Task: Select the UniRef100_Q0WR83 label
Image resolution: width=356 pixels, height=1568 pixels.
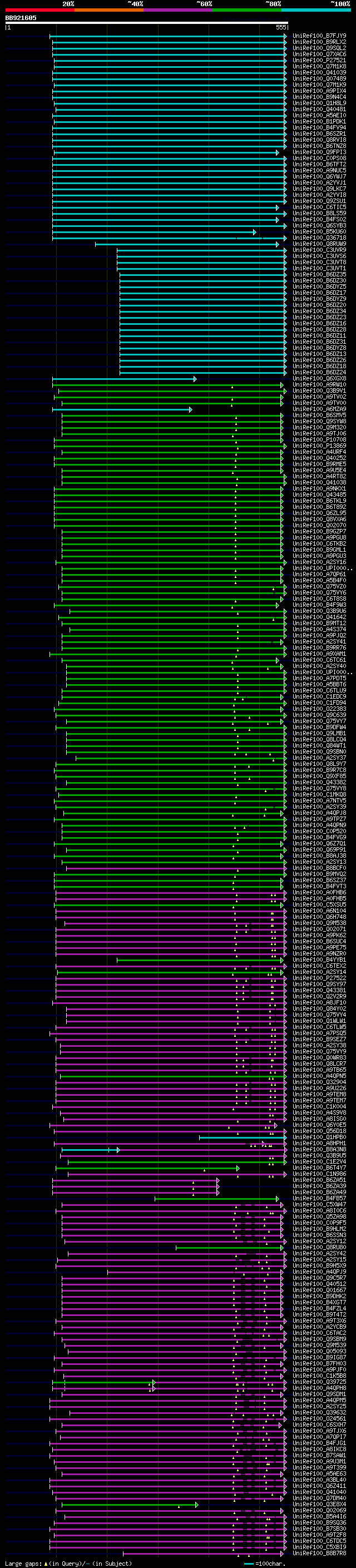Action: 319,1057
